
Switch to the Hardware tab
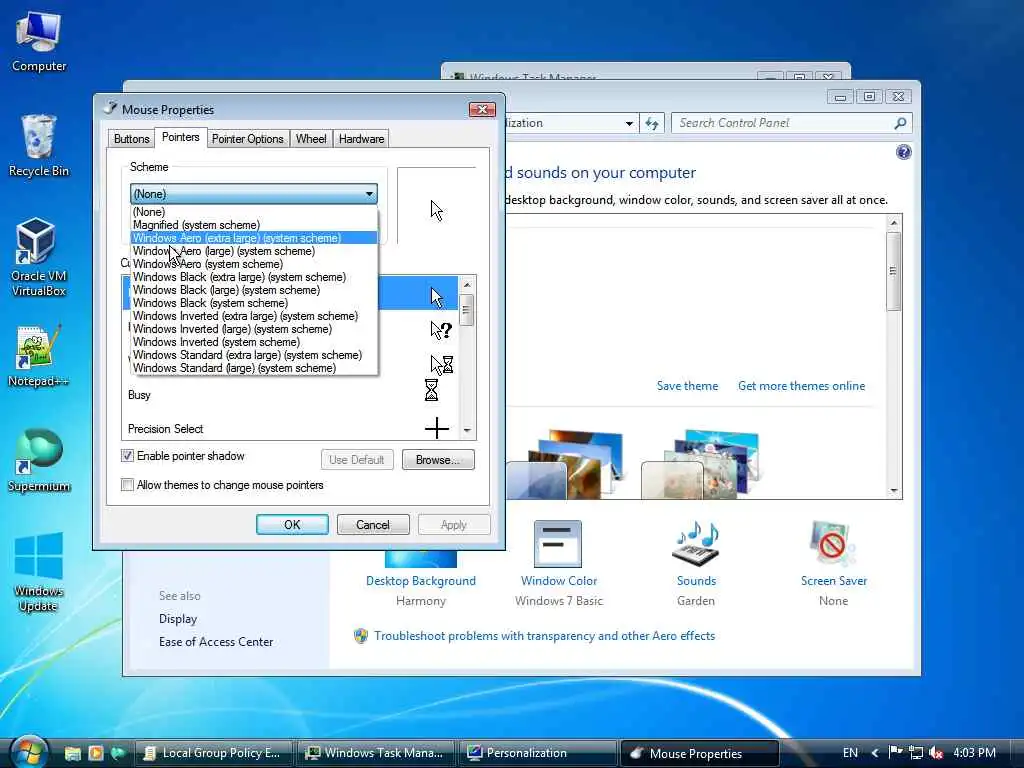click(361, 138)
